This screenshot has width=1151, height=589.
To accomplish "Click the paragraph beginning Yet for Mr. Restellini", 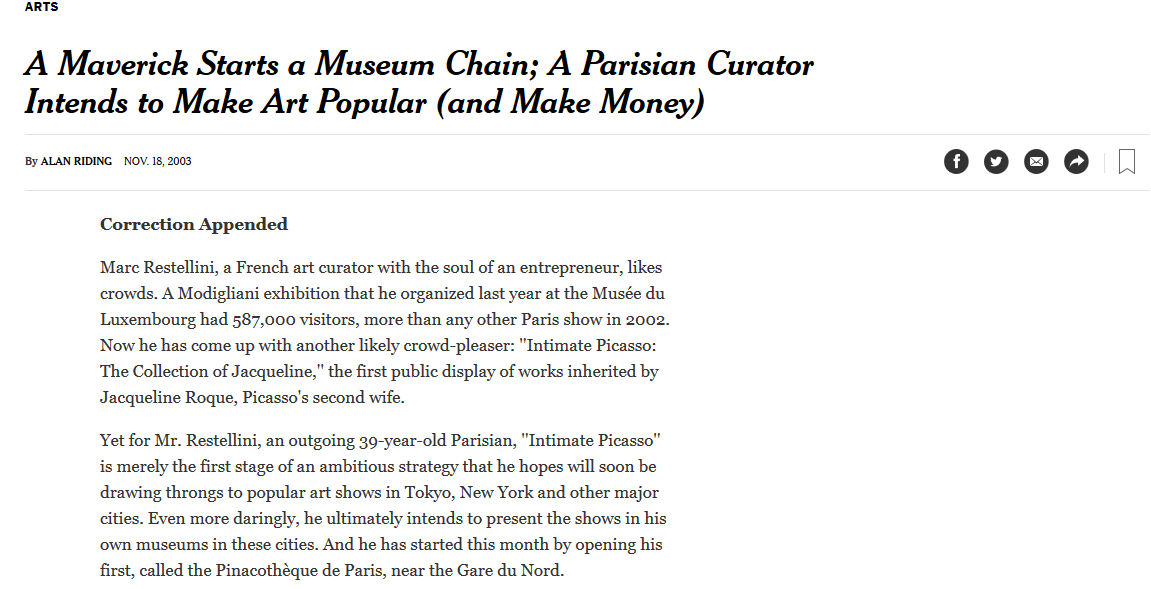I will tap(383, 505).
